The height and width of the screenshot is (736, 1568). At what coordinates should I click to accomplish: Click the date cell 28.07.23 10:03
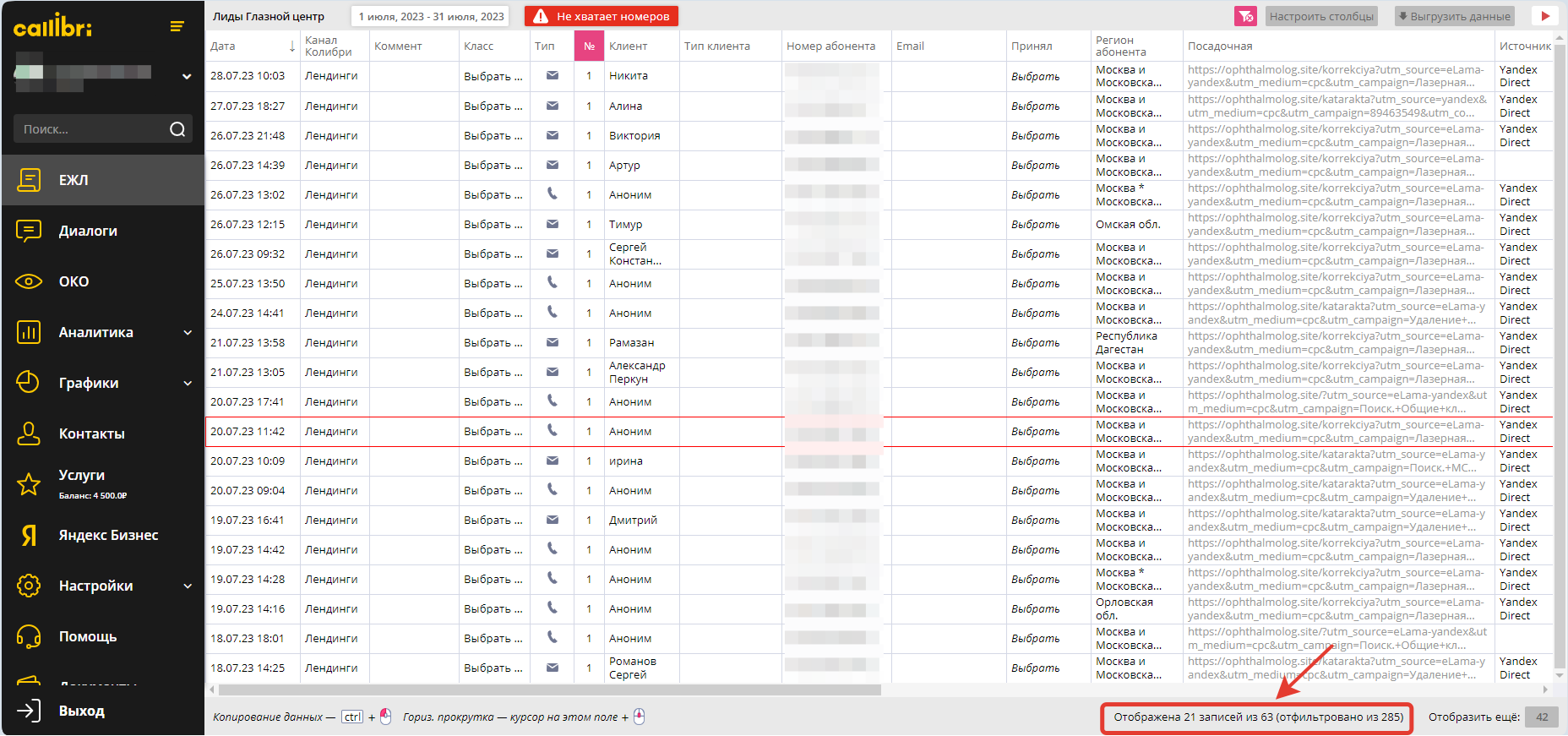coord(248,76)
